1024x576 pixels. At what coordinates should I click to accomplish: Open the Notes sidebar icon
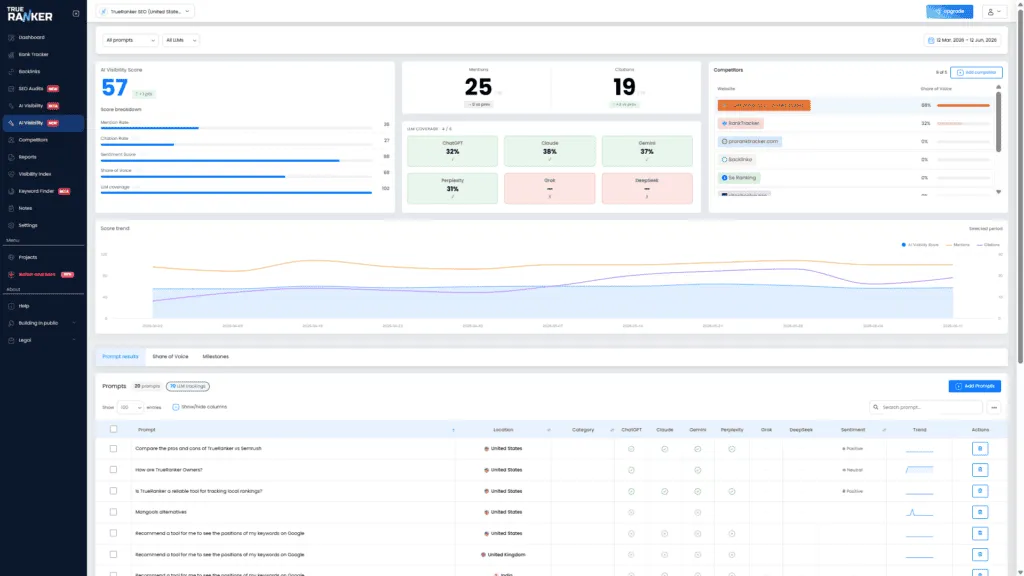click(x=11, y=208)
